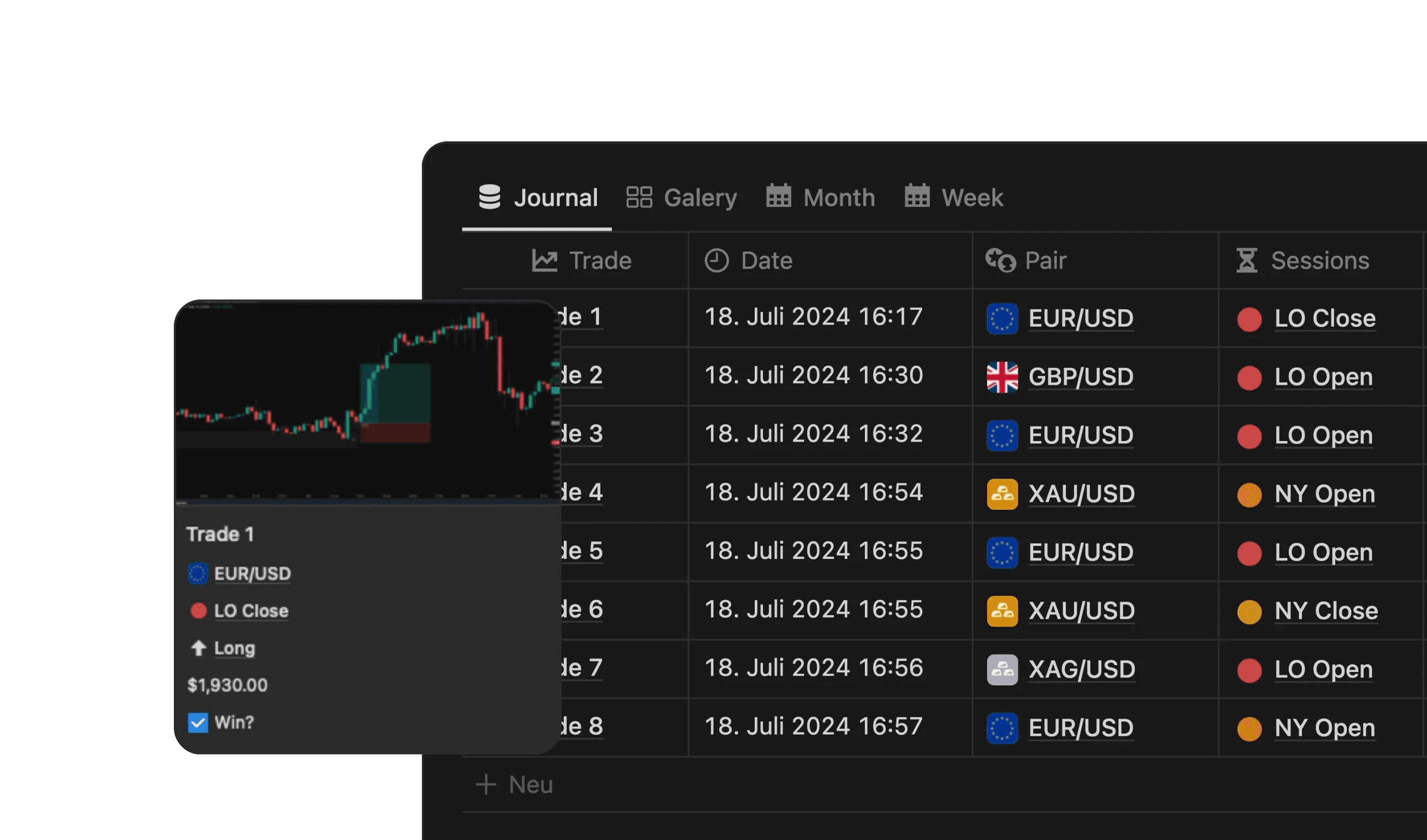Click the date 18. Juli 2024 16:54
Viewport: 1427px width, 840px height.
pos(814,492)
